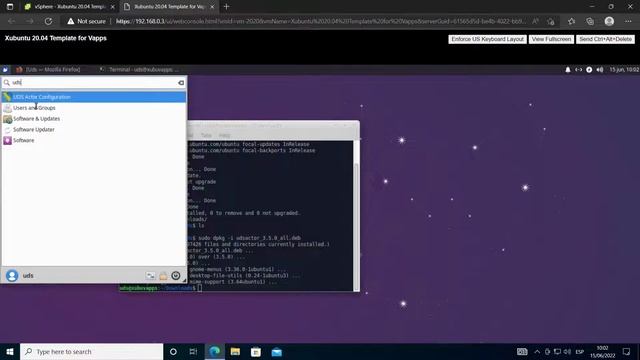Open a new browser tab

click(227, 7)
